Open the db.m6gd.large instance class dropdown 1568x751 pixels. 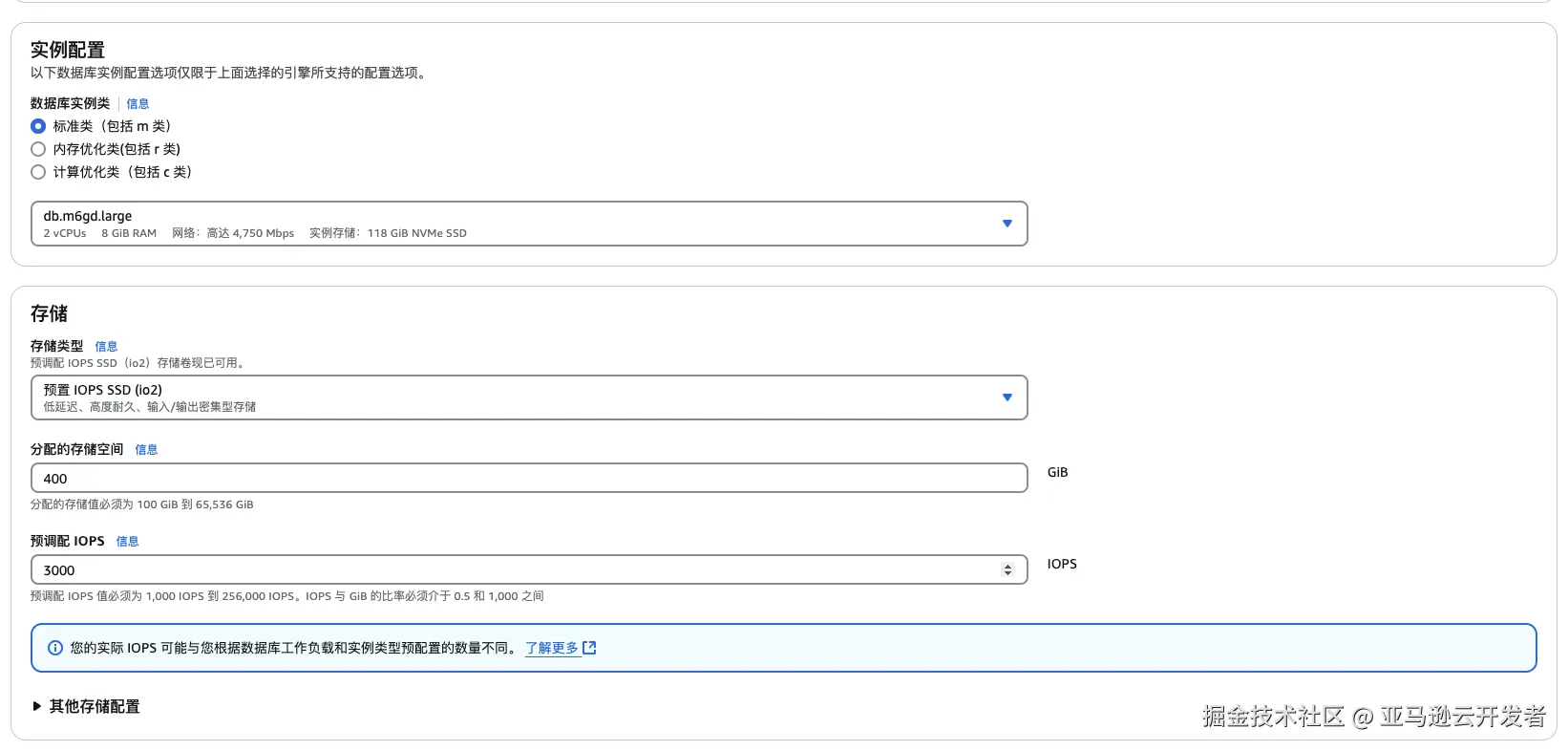click(x=516, y=224)
